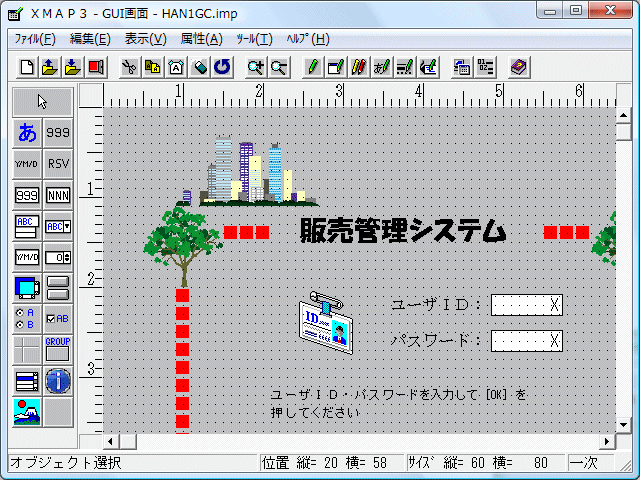Click the horizontal scrollbar left arrow
Image resolution: width=640 pixels, height=480 pixels.
(110, 441)
